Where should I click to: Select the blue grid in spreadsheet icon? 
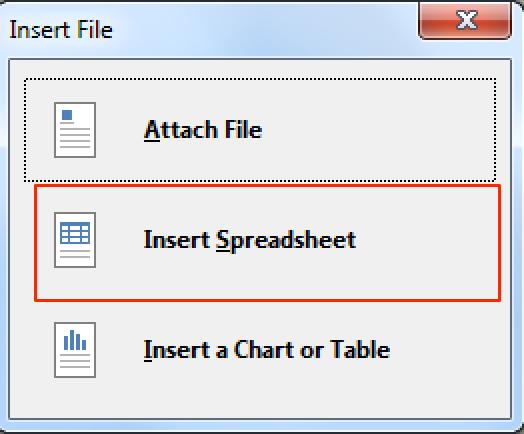75,233
